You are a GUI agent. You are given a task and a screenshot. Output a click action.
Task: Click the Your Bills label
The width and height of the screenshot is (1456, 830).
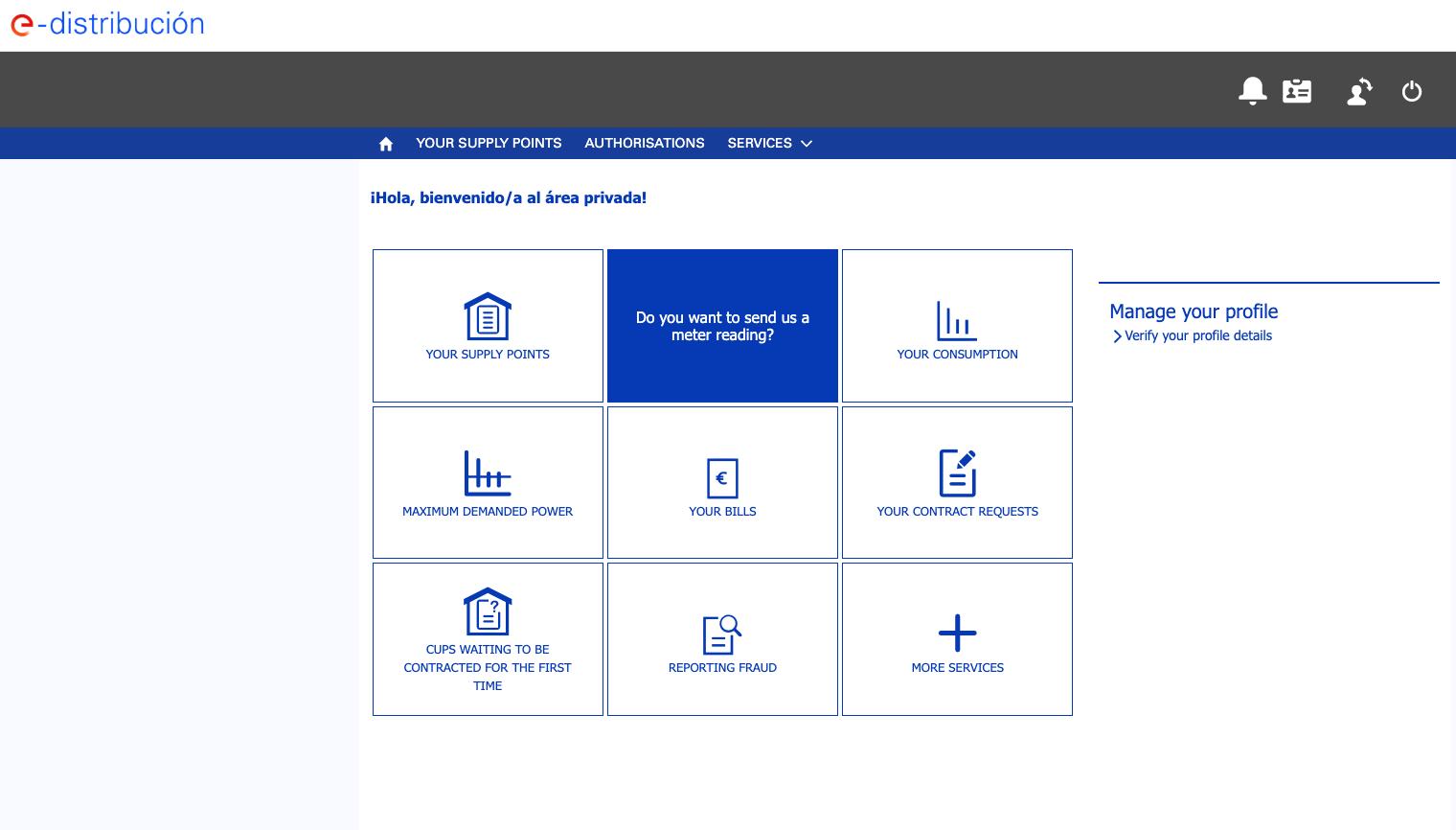tap(722, 512)
